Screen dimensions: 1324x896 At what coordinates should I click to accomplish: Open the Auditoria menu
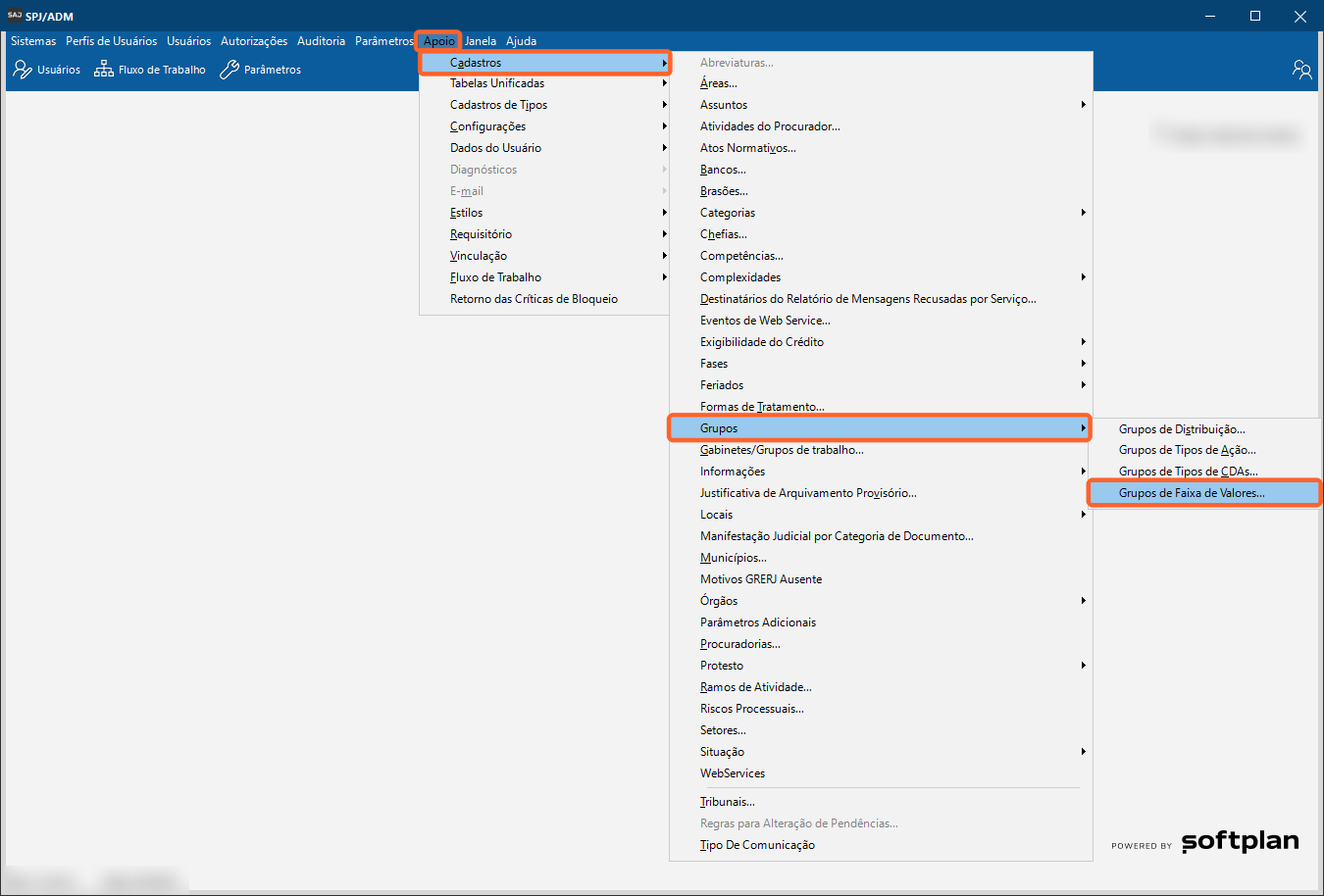click(321, 41)
